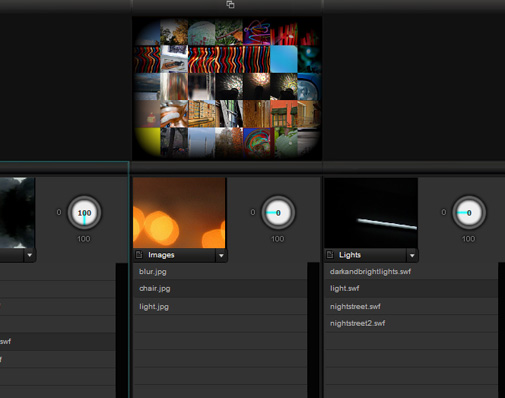The width and height of the screenshot is (505, 398).
Task: Select light.jpg in the Images list
Action: pyautogui.click(x=220, y=307)
